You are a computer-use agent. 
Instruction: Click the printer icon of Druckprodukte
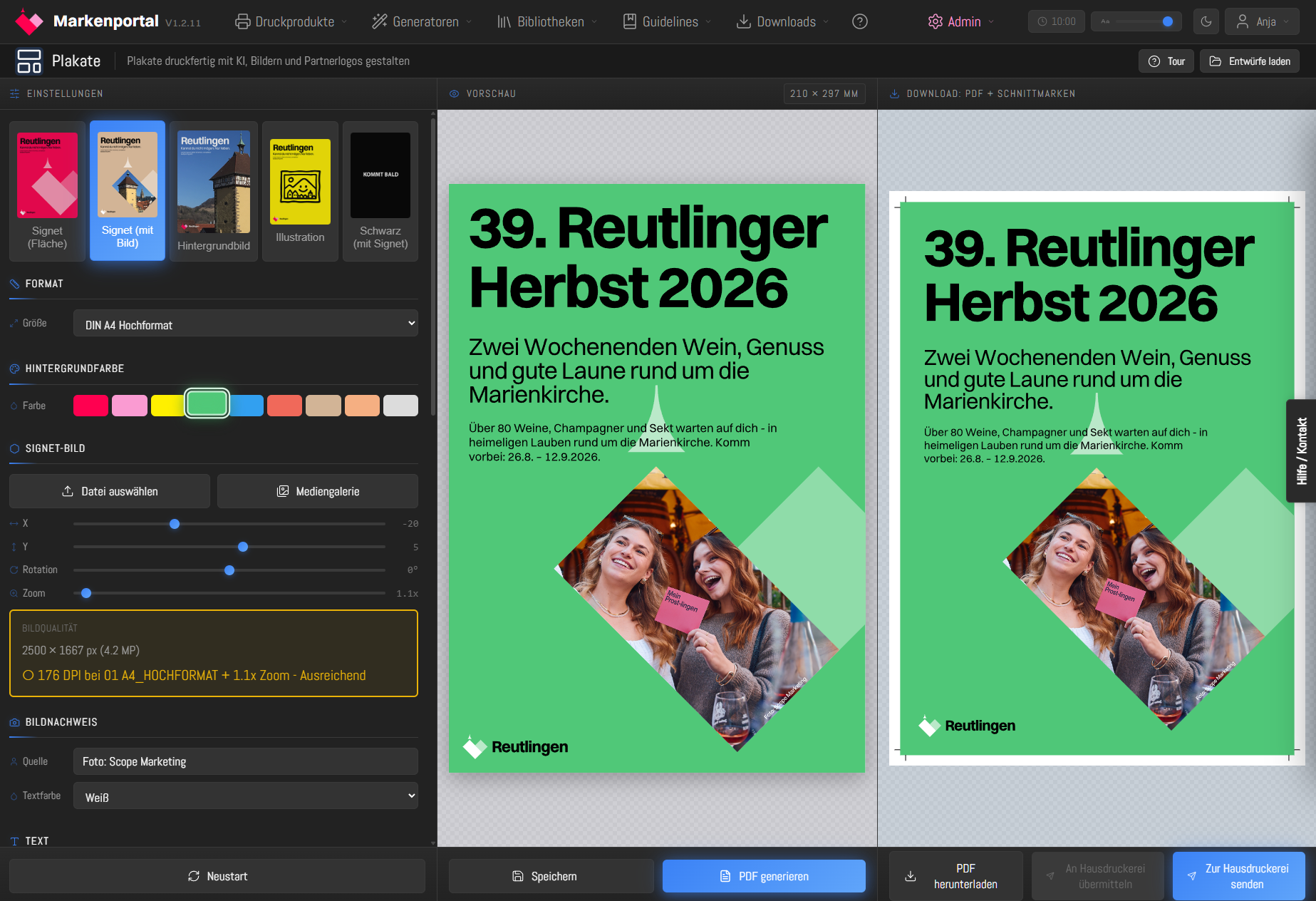pyautogui.click(x=243, y=21)
